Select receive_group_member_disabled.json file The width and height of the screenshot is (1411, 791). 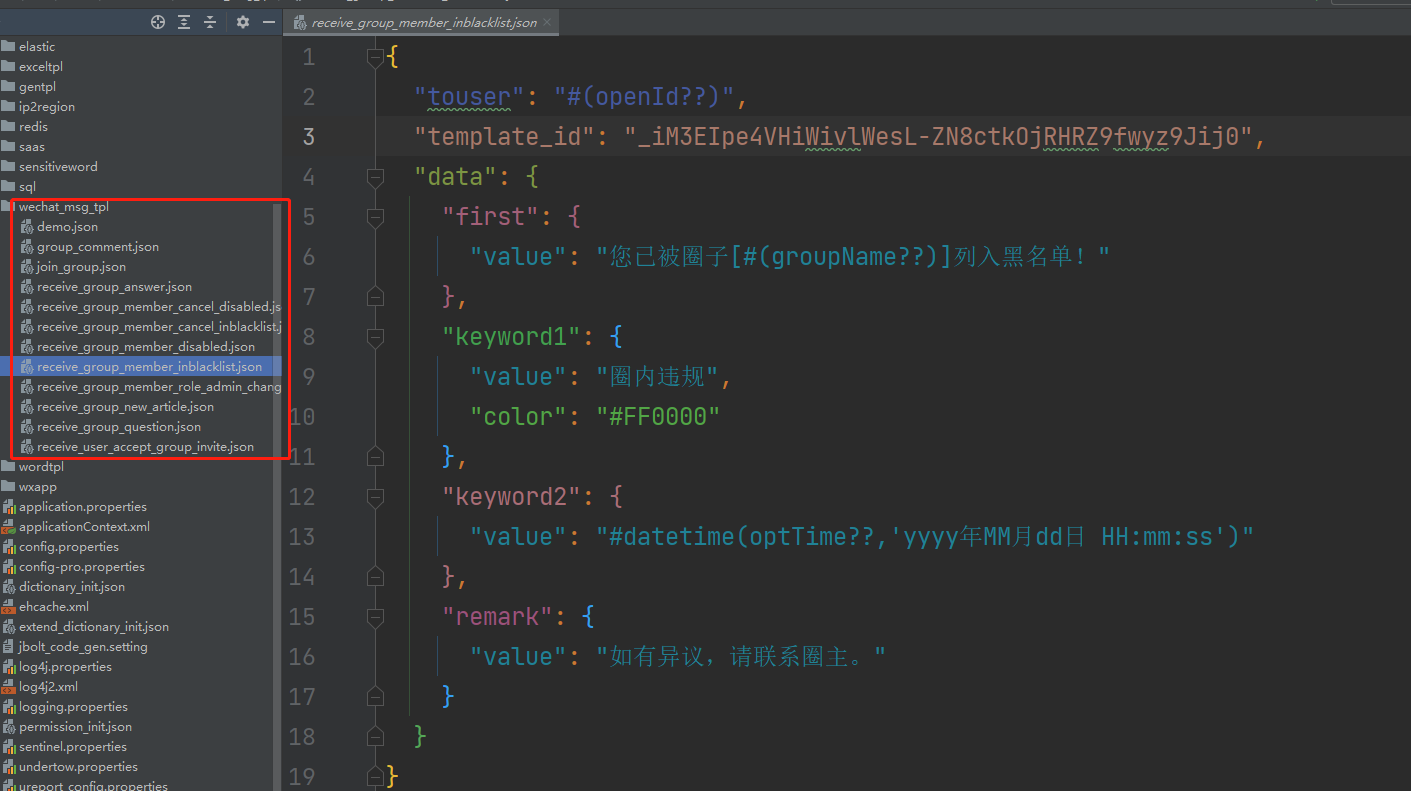[146, 347]
